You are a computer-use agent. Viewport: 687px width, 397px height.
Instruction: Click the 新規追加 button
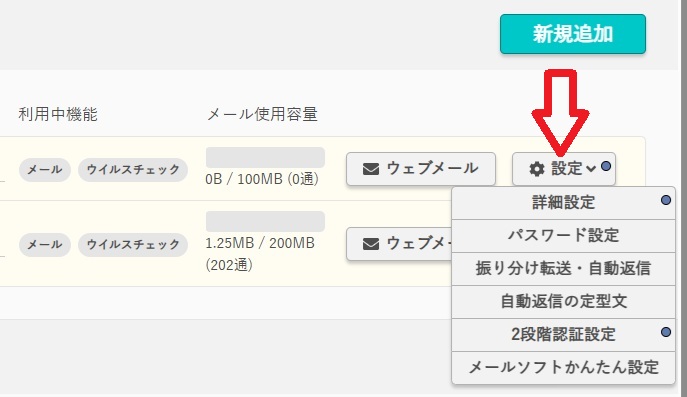point(573,34)
